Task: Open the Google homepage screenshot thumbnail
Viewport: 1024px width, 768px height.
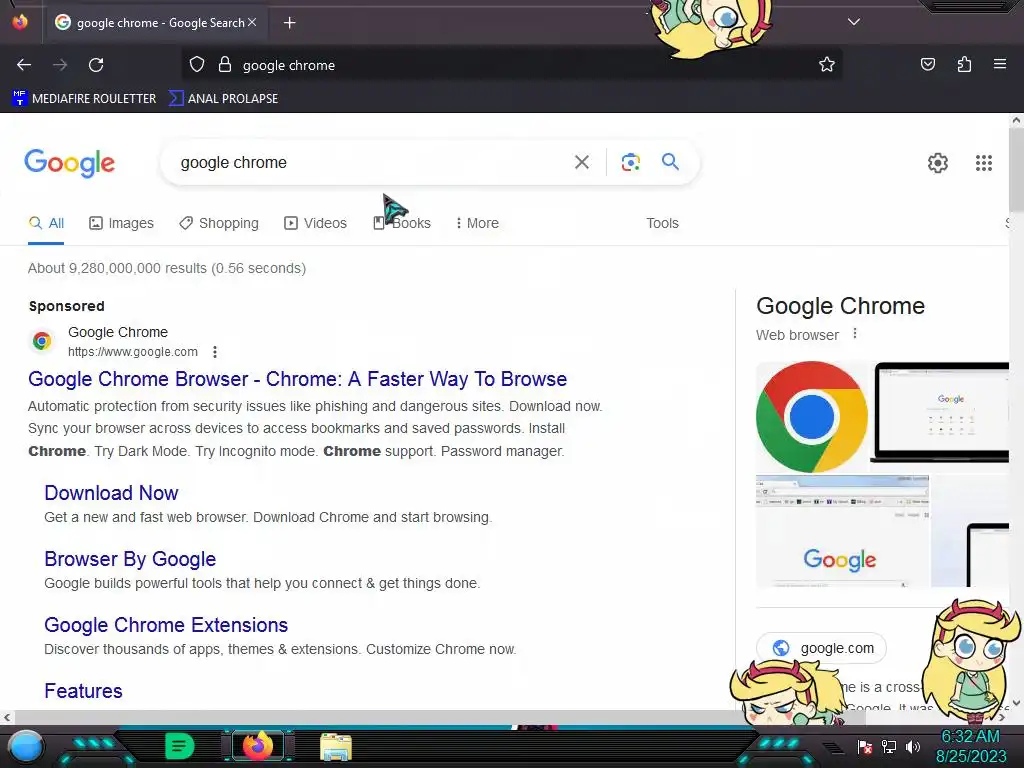Action: pos(842,531)
